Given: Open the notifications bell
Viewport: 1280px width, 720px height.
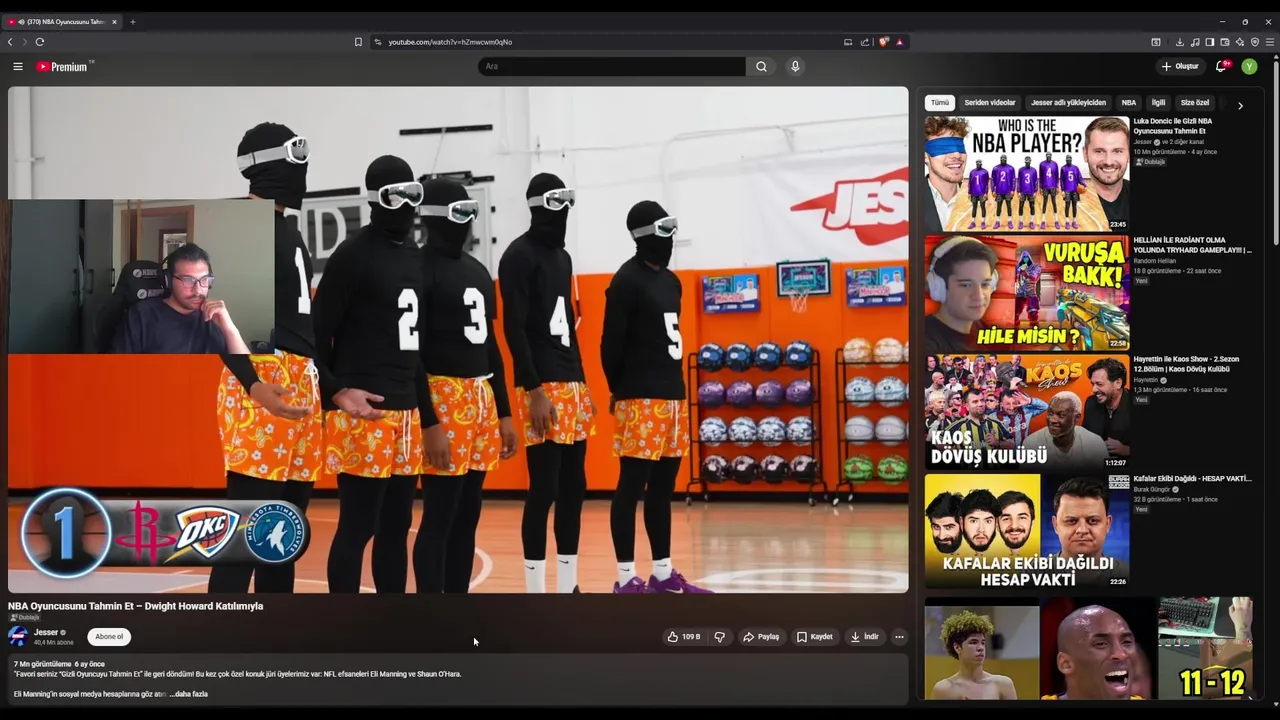Looking at the screenshot, I should click(1221, 66).
